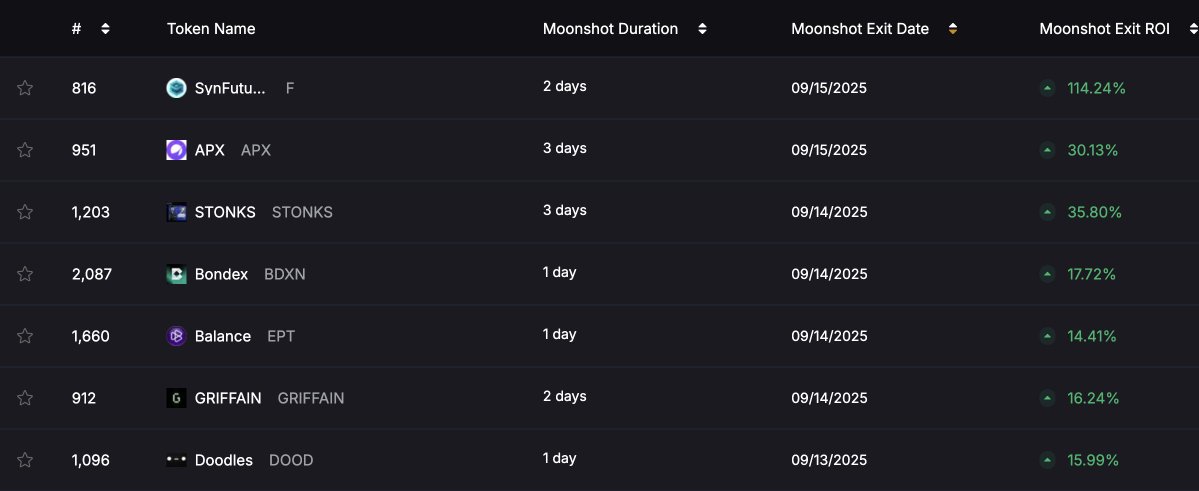Image resolution: width=1199 pixels, height=491 pixels.
Task: Click the SynFutures token logo
Action: coord(176,88)
